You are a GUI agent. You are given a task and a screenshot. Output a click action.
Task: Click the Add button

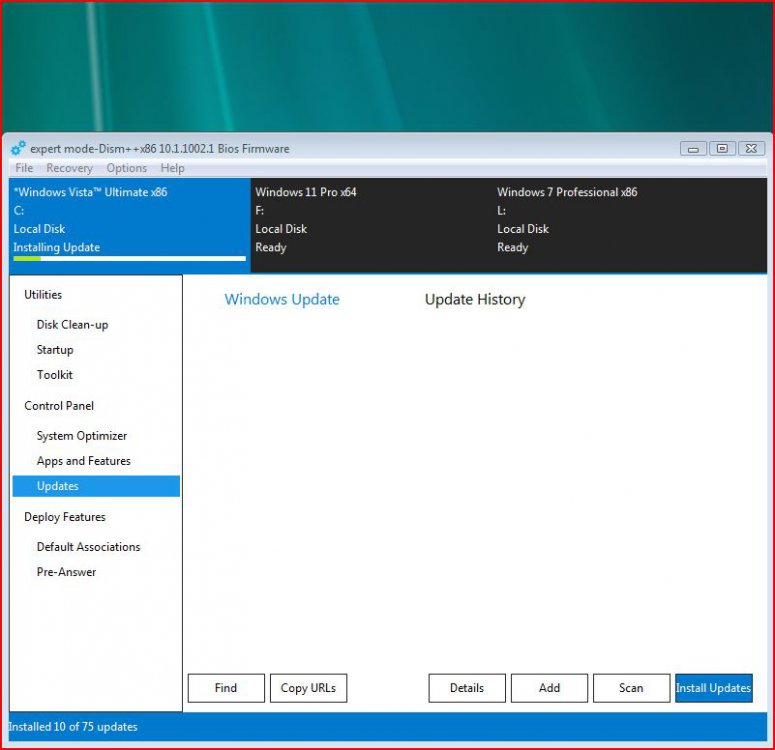pyautogui.click(x=549, y=688)
